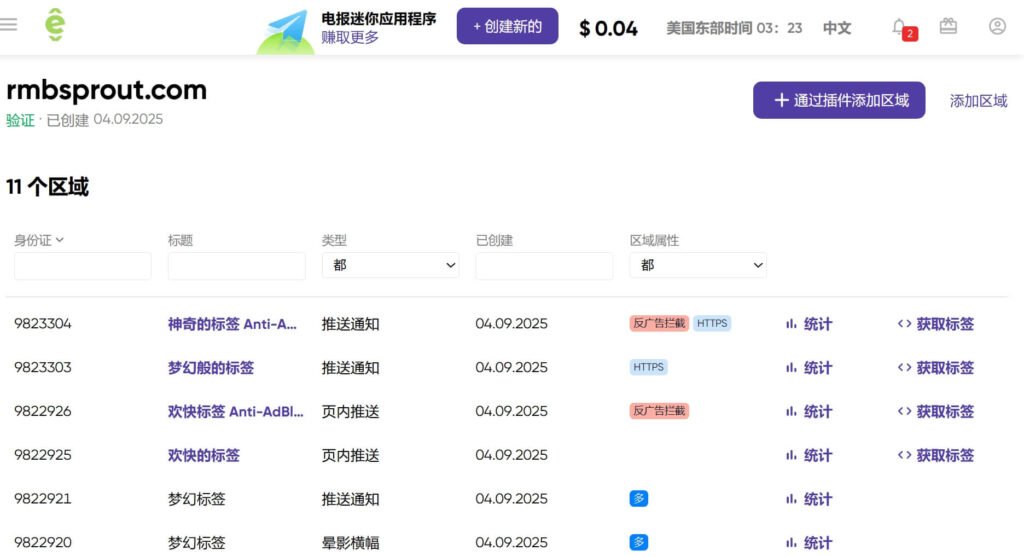Click the 添加区域 link
Viewport: 1024px width, 556px height.
(x=978, y=101)
